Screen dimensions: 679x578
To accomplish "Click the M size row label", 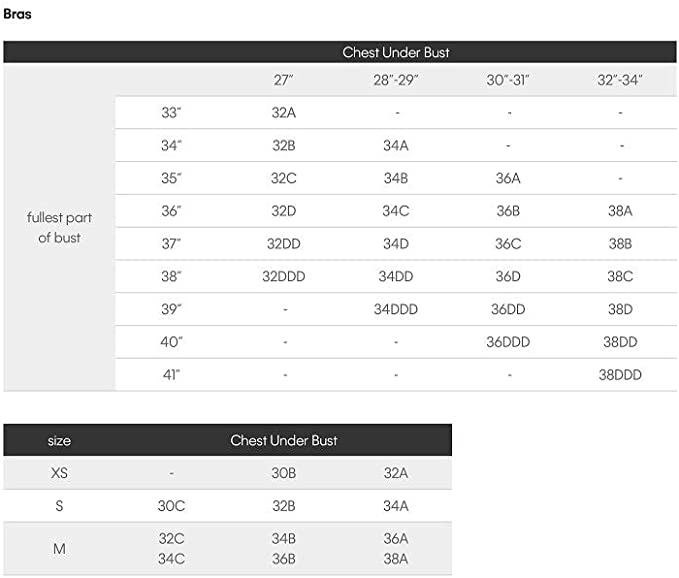I will coord(59,548).
